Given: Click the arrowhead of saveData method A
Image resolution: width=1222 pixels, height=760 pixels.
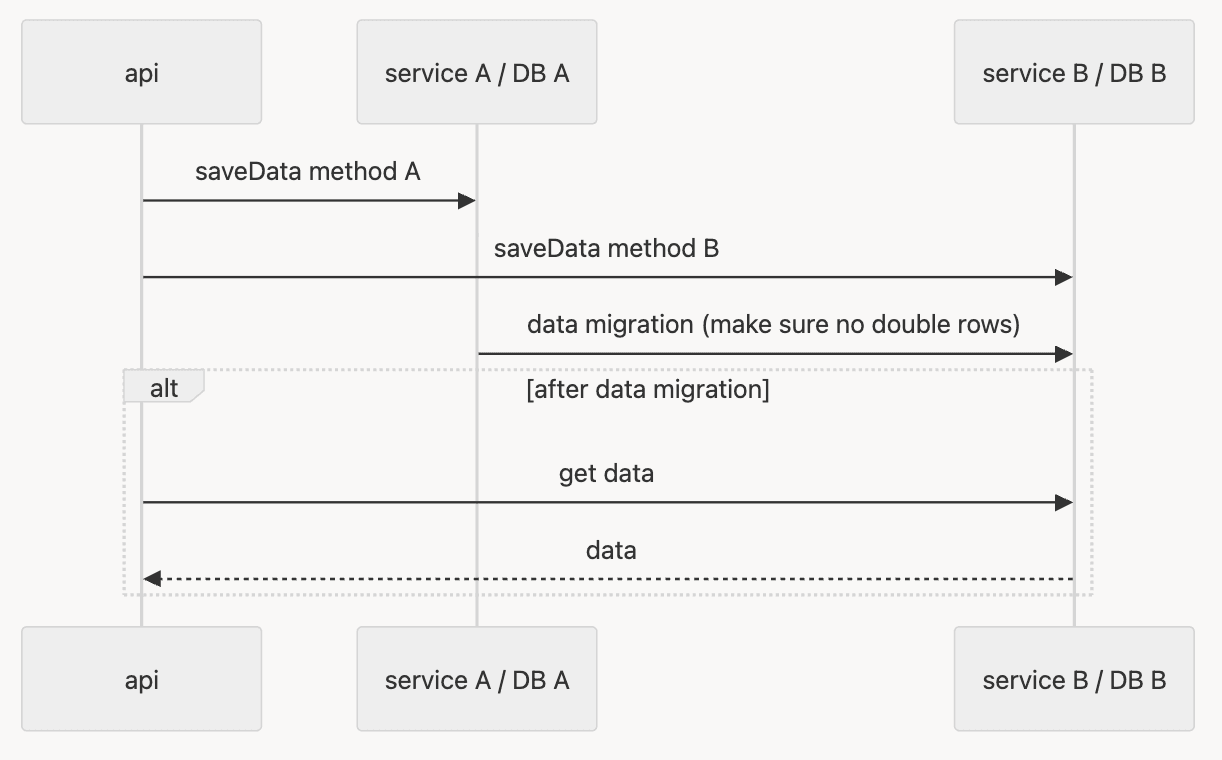Looking at the screenshot, I should tap(466, 201).
